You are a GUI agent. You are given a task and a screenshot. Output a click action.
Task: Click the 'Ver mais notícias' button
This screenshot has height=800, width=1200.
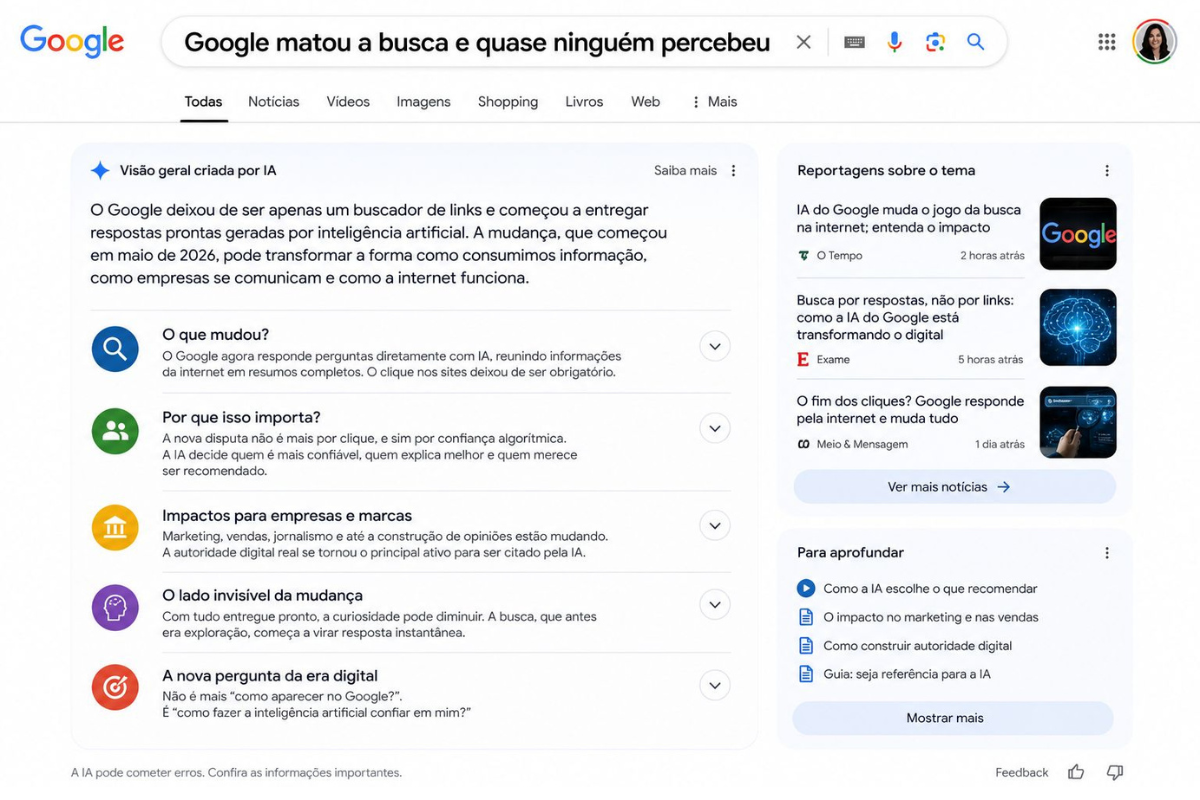[x=955, y=487]
